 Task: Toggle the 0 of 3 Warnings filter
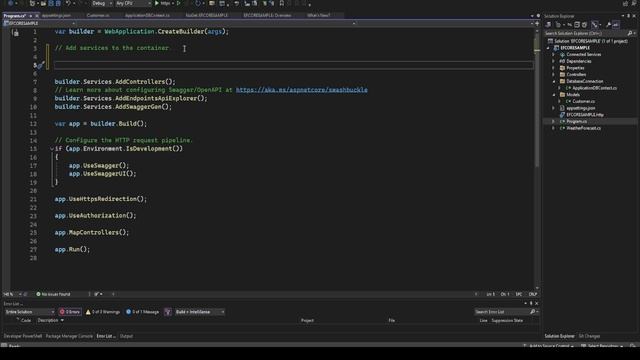[x=102, y=312]
